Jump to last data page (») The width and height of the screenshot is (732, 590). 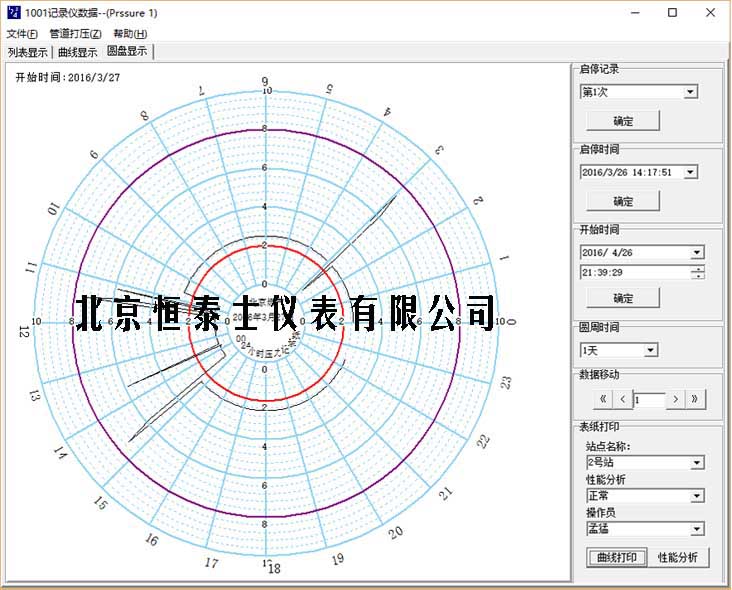pos(695,399)
